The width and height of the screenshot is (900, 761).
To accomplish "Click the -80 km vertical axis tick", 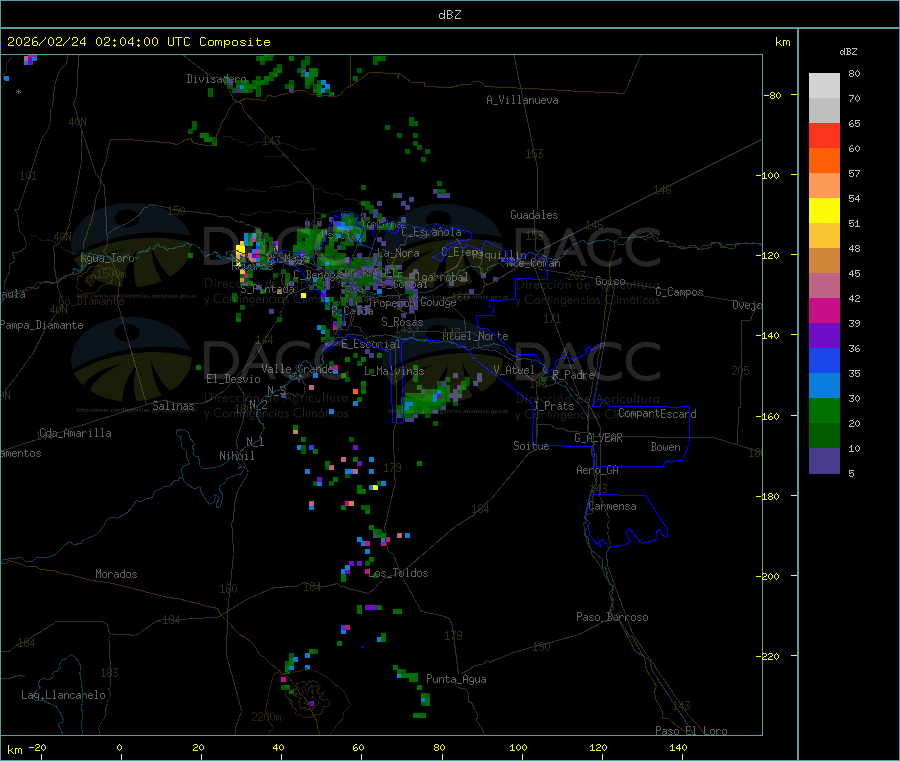I will point(773,95).
